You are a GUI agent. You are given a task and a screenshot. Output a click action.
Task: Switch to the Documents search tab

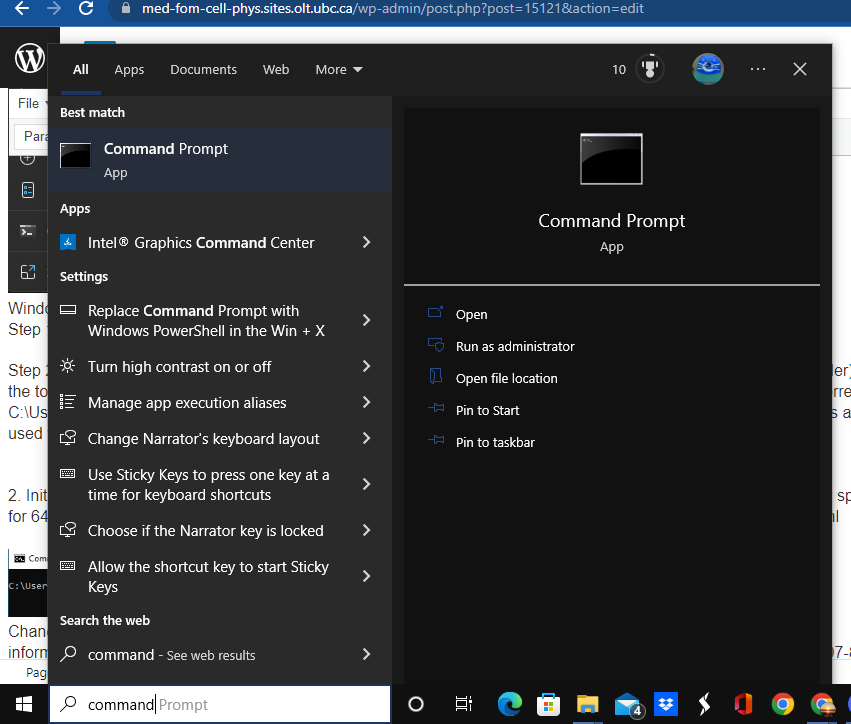point(203,70)
